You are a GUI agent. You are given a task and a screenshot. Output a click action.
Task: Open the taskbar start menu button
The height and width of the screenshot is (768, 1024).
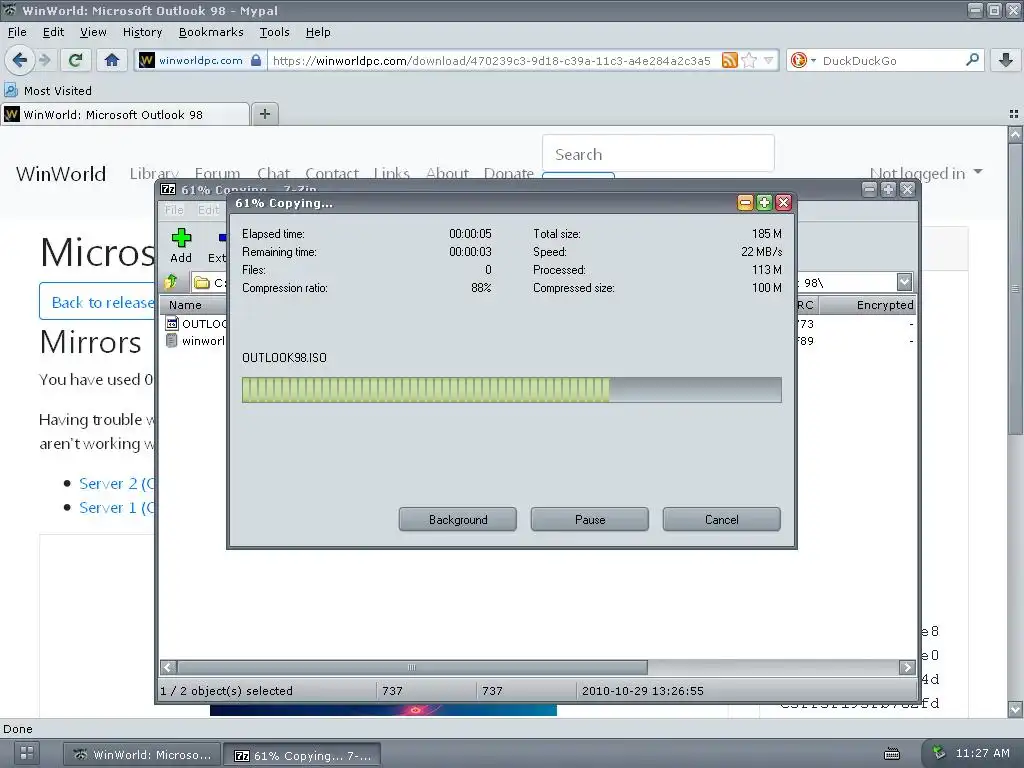pyautogui.click(x=27, y=753)
